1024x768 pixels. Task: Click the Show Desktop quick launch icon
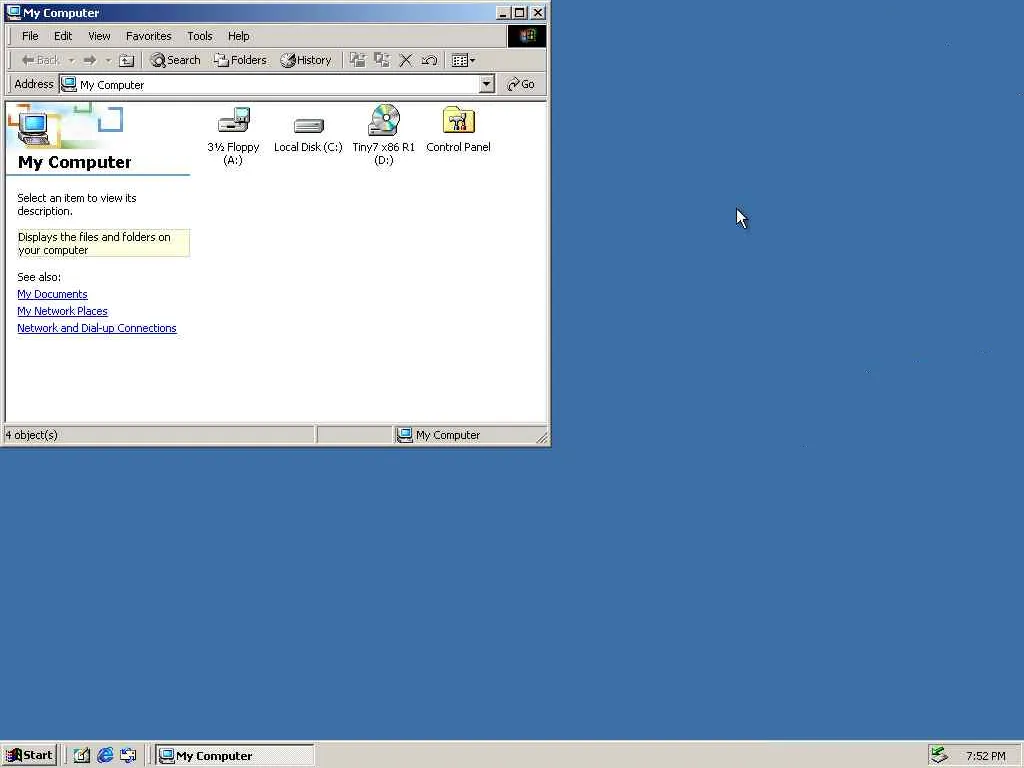81,756
